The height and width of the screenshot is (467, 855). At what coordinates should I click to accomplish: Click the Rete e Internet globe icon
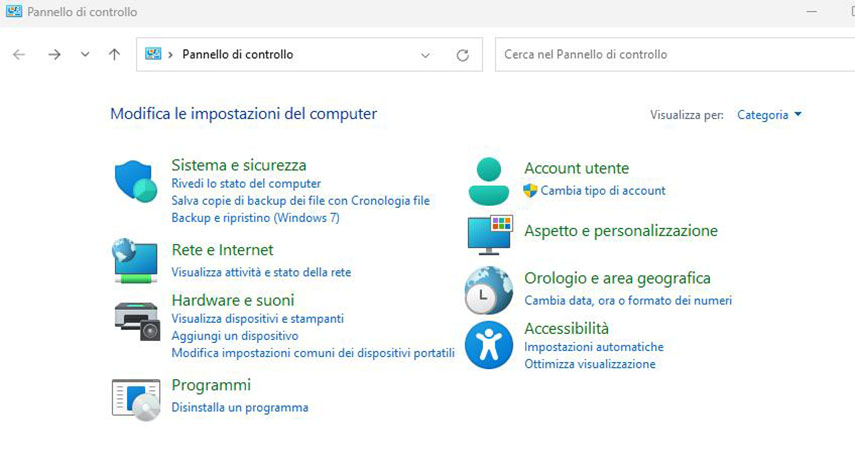point(135,261)
